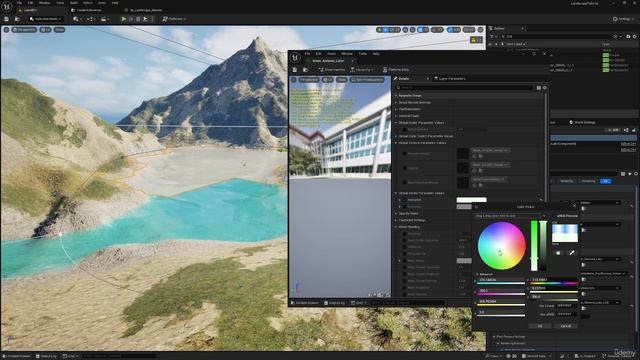This screenshot has height=360, width=640.
Task: Open the File menu in the material editor window
Action: pos(307,53)
